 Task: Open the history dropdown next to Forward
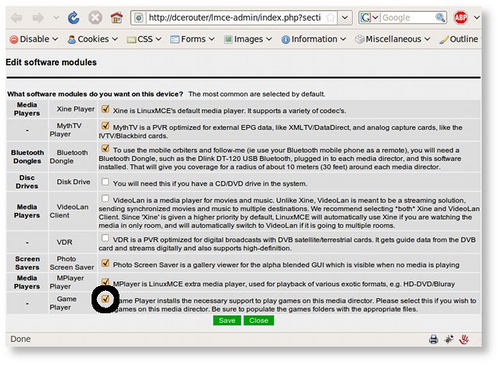[56, 17]
